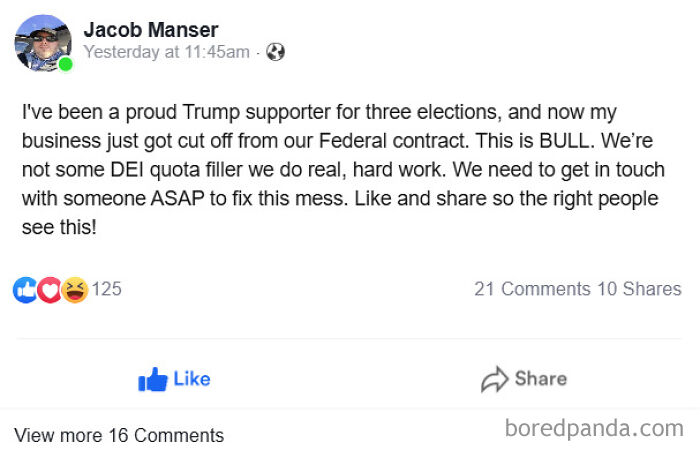Click the thumbs-up icon on the Like button
This screenshot has height=450, width=700.
153,379
